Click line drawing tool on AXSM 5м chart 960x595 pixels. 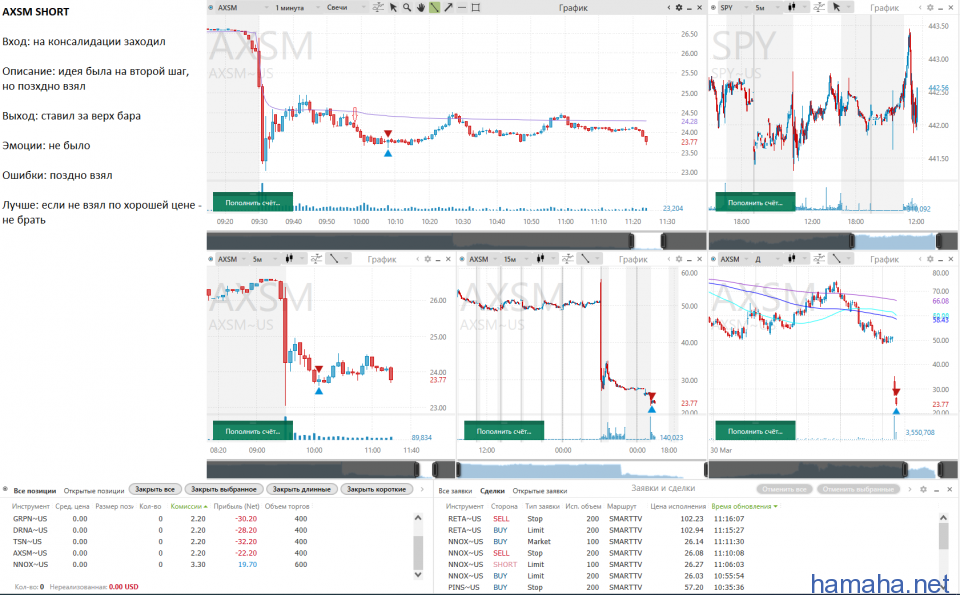pos(334,259)
